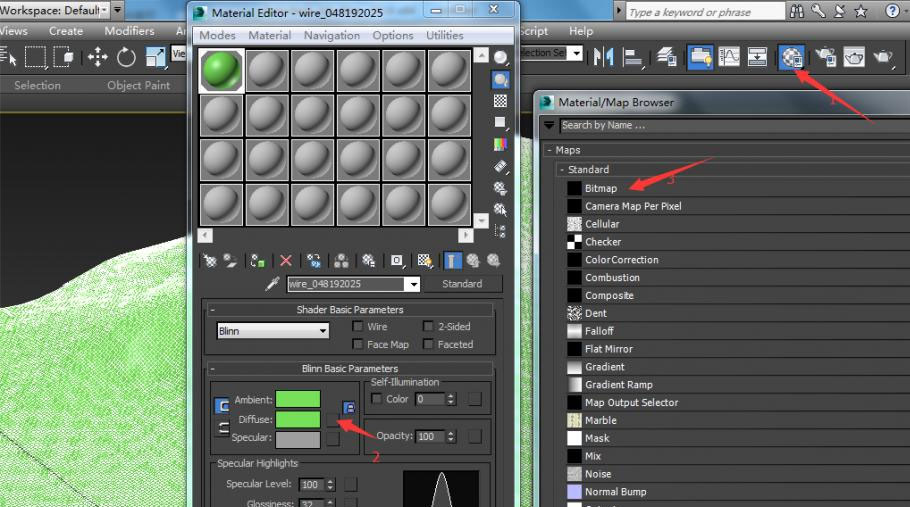Click the Sample Type icon in Material Editor

(500, 57)
